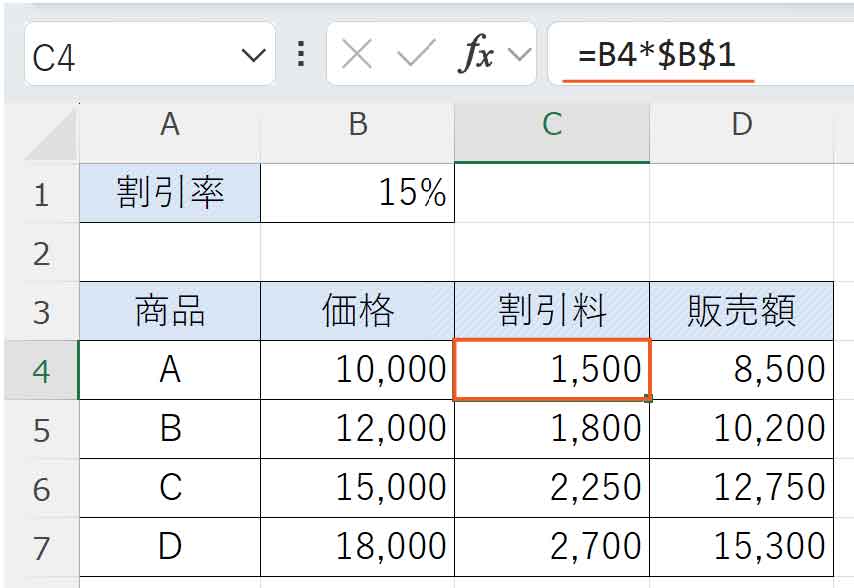Screen dimensions: 854x588
Task: Click the Insert Function fx icon
Action: (480, 55)
